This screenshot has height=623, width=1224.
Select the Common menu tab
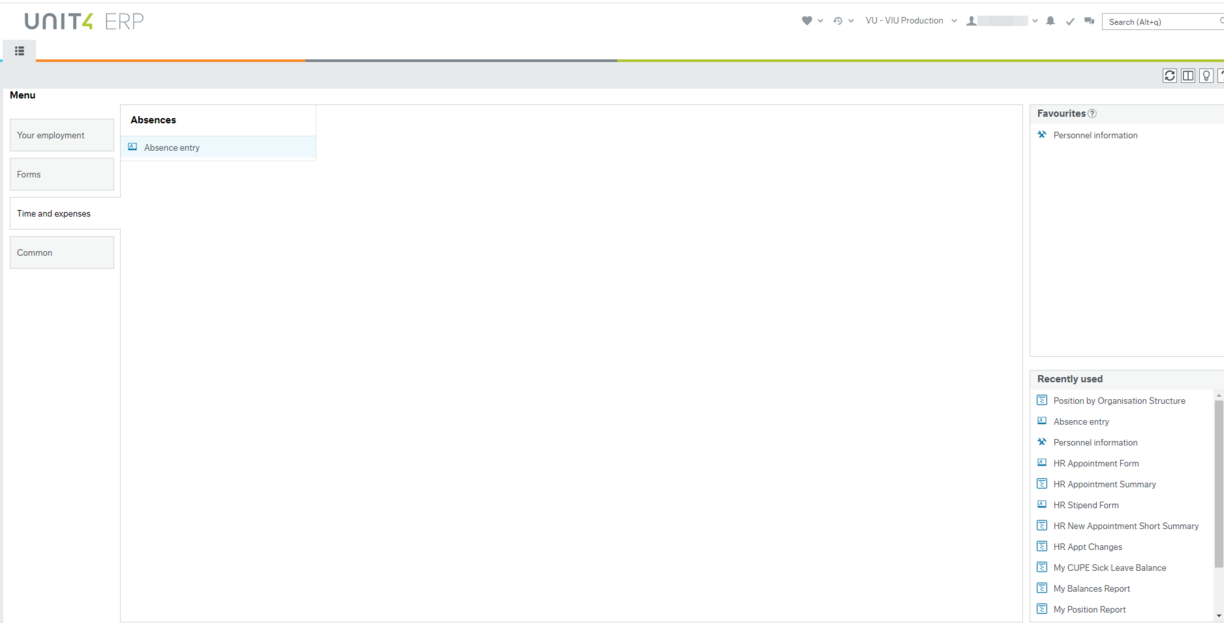[x=62, y=253]
